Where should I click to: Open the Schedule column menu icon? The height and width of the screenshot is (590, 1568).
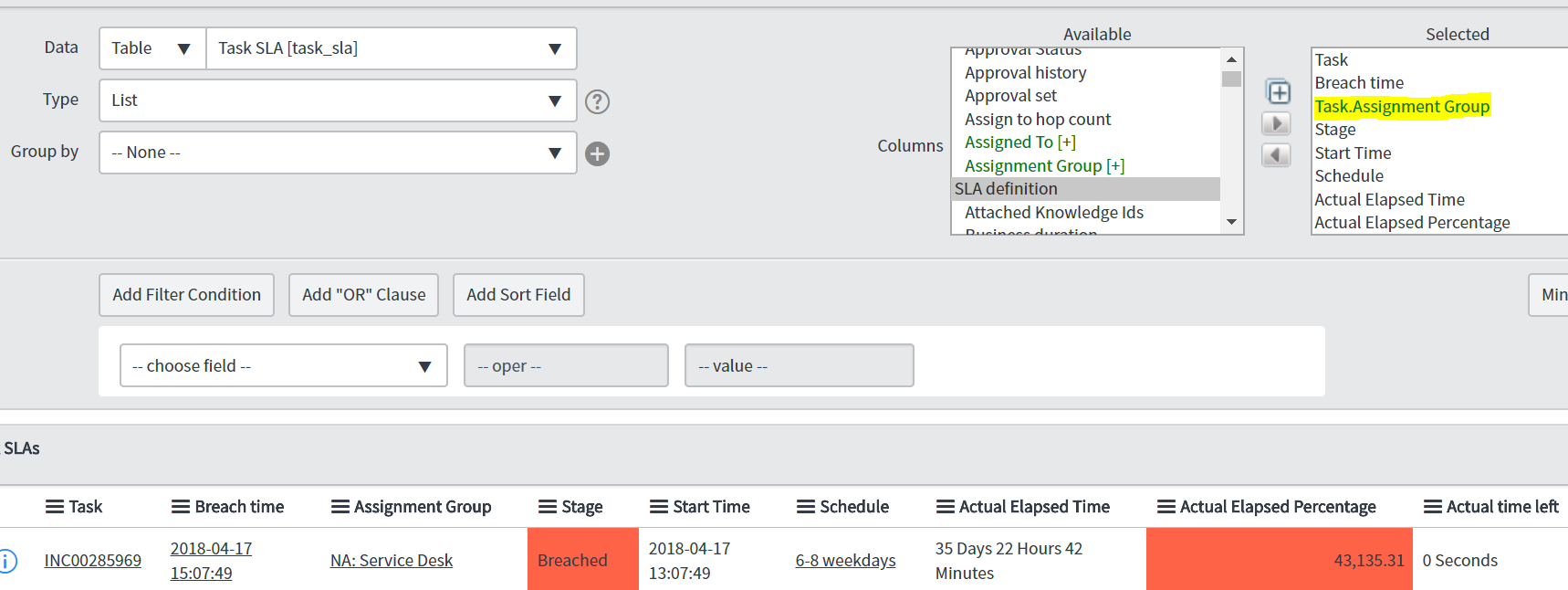coord(806,507)
